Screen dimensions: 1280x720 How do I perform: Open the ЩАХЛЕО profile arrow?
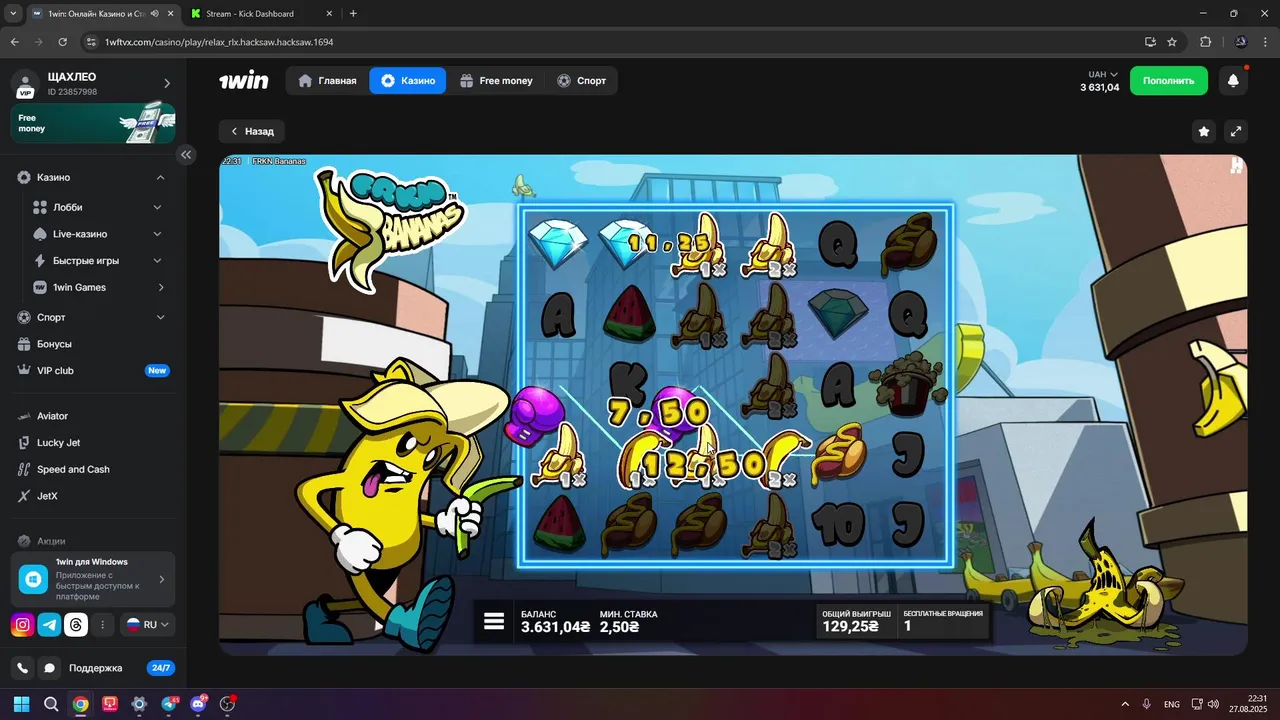[x=167, y=83]
